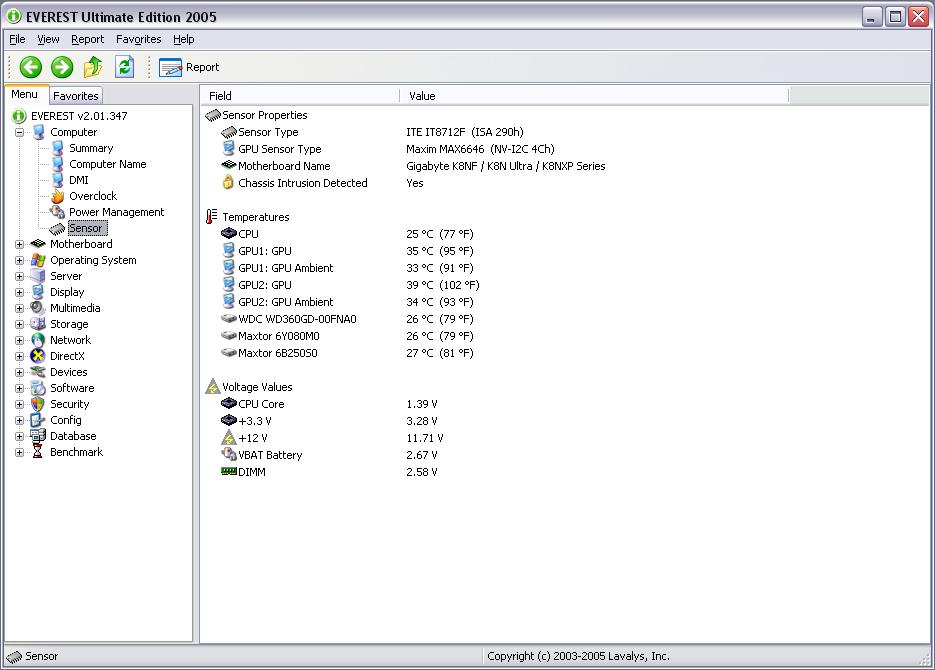Click the folder Up-level toolbar icon
This screenshot has width=935, height=670.
click(x=93, y=67)
